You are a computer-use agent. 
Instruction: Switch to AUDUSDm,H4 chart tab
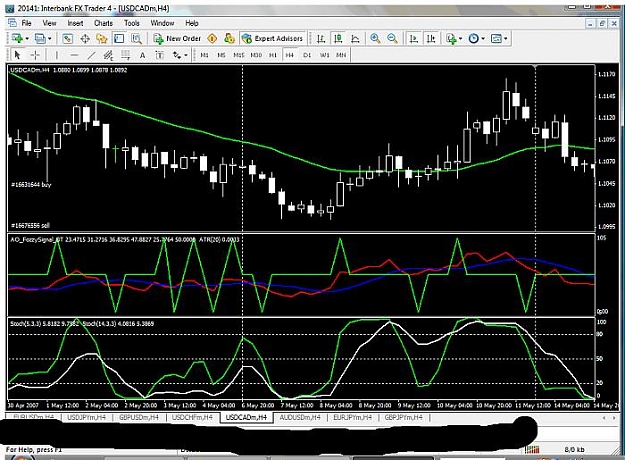click(x=300, y=417)
